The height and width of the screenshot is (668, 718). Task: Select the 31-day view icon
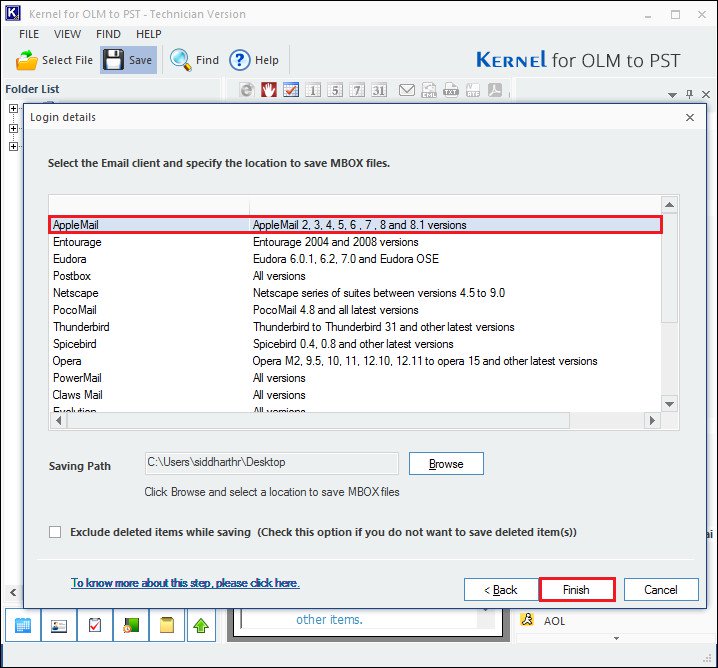click(x=379, y=90)
